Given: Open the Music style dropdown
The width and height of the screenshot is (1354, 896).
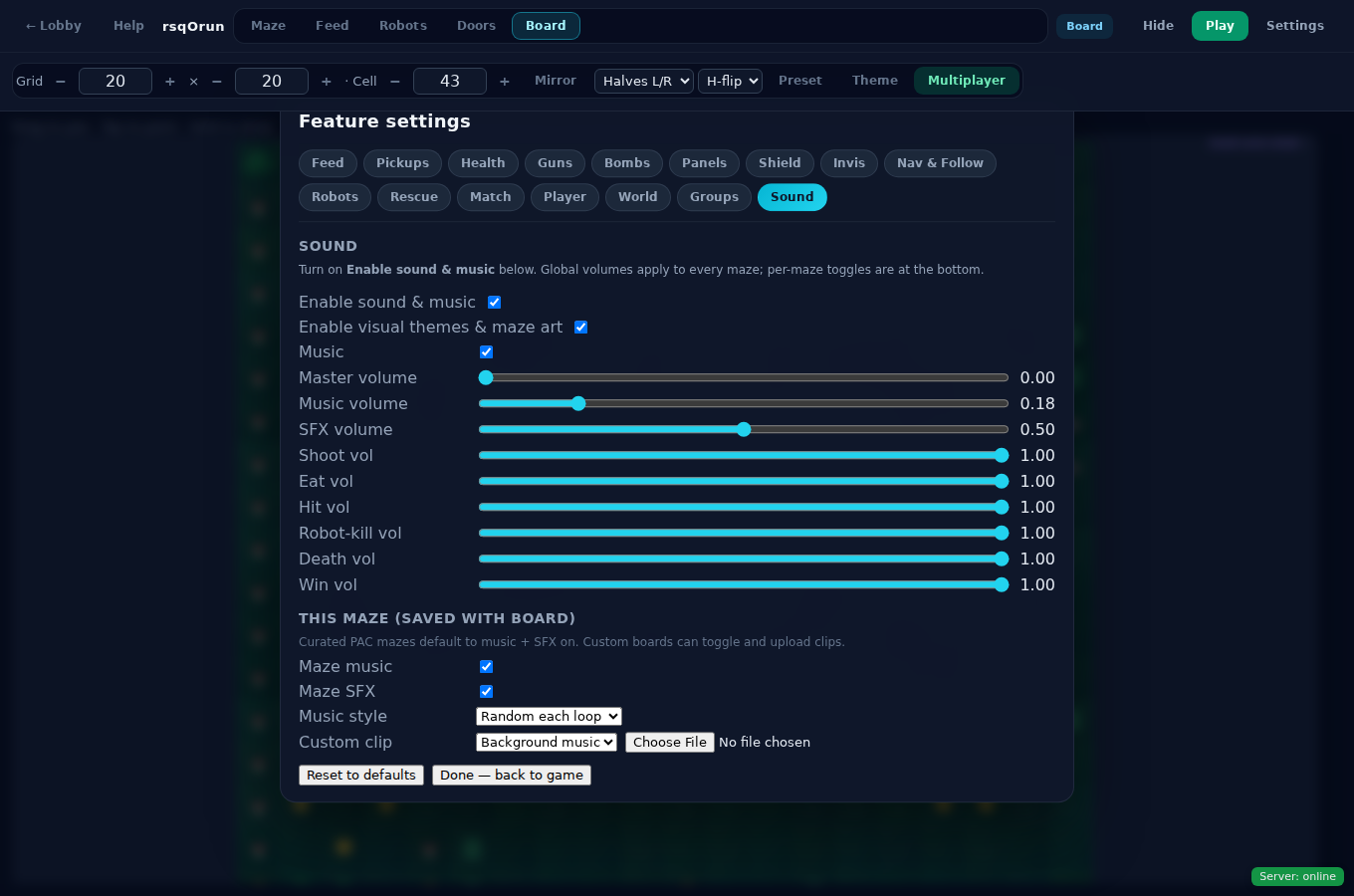Looking at the screenshot, I should 549,716.
